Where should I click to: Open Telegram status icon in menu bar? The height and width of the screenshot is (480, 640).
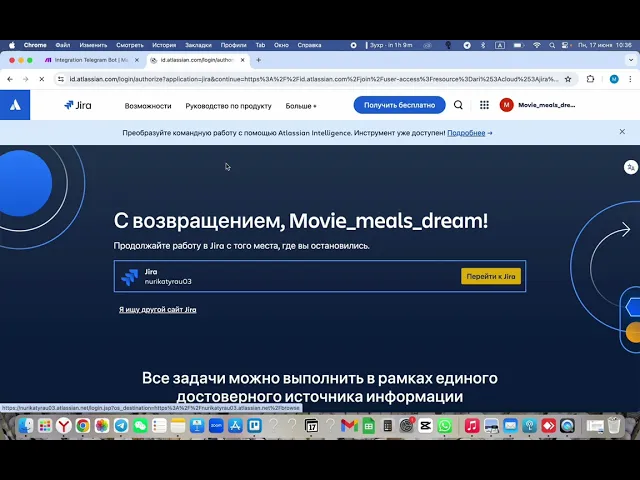pos(467,45)
